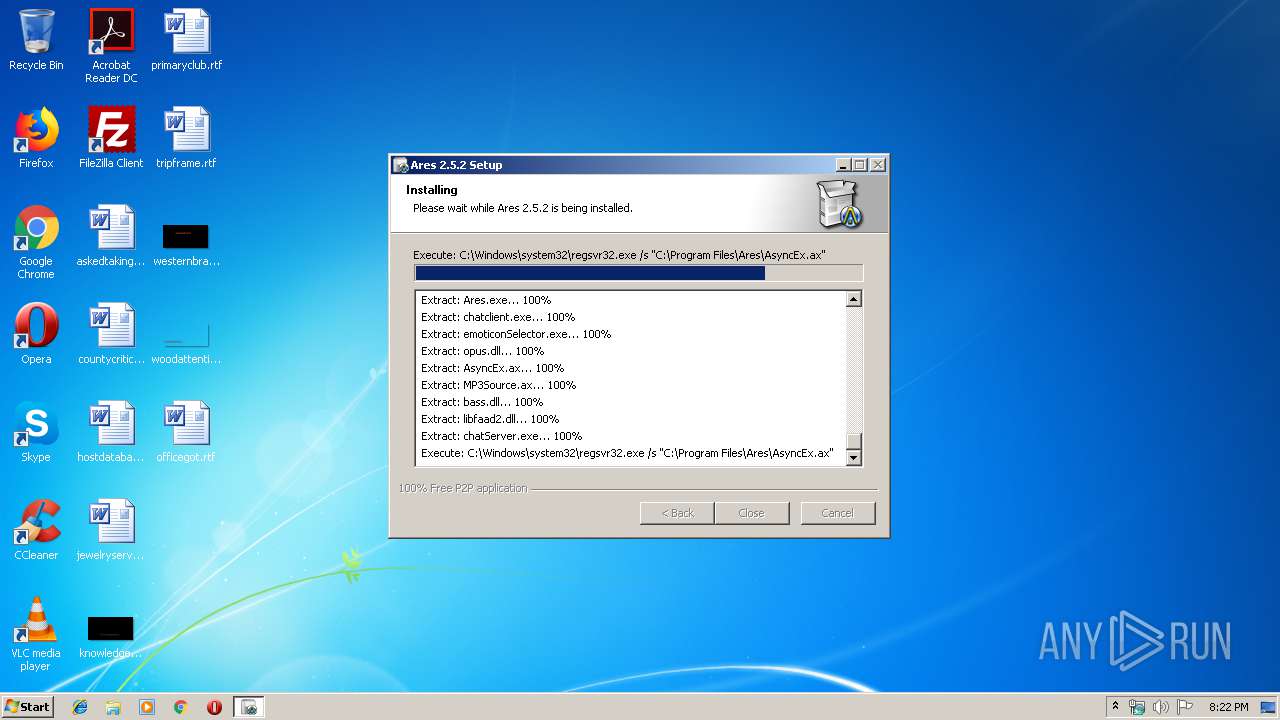Viewport: 1280px width, 720px height.
Task: Select 'Extract: bass.dll... 100%' line
Action: pyautogui.click(x=482, y=402)
